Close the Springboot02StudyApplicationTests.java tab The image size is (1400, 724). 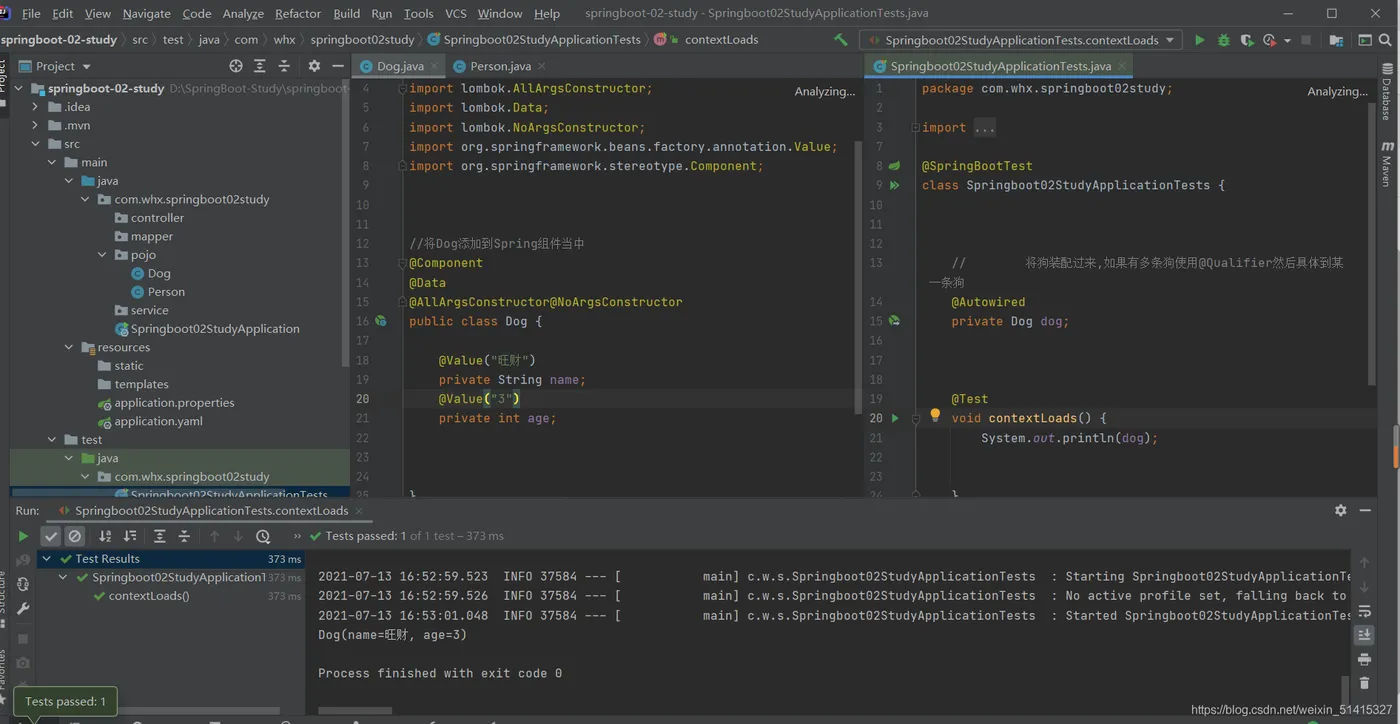coord(1122,66)
